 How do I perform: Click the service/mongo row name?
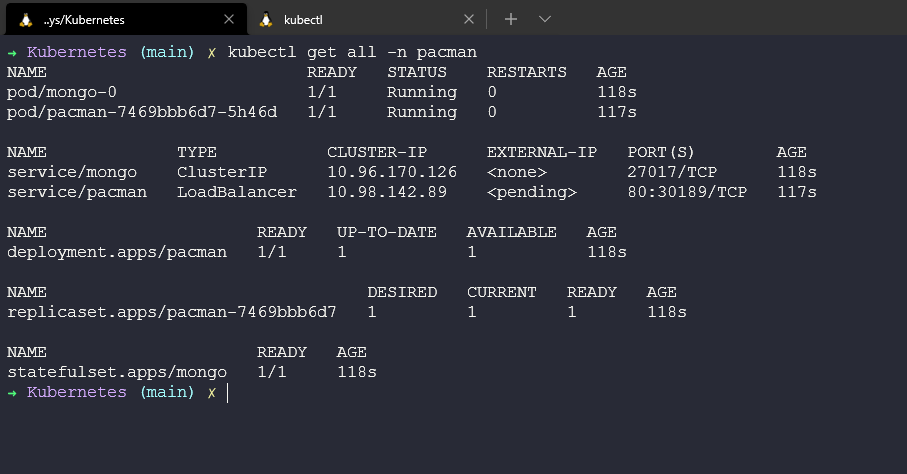pyautogui.click(x=72, y=172)
